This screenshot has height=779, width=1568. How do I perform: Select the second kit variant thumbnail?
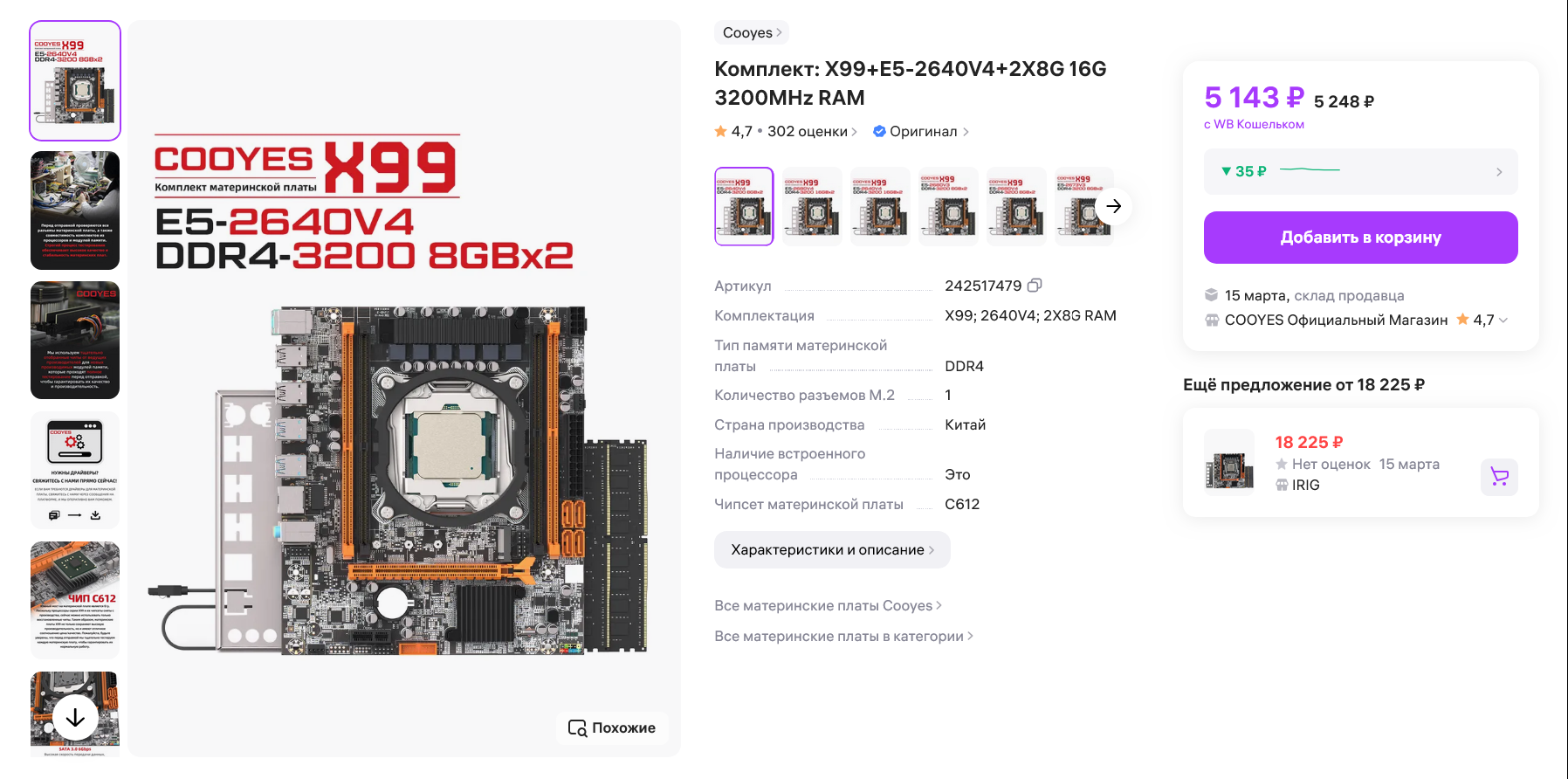[812, 206]
